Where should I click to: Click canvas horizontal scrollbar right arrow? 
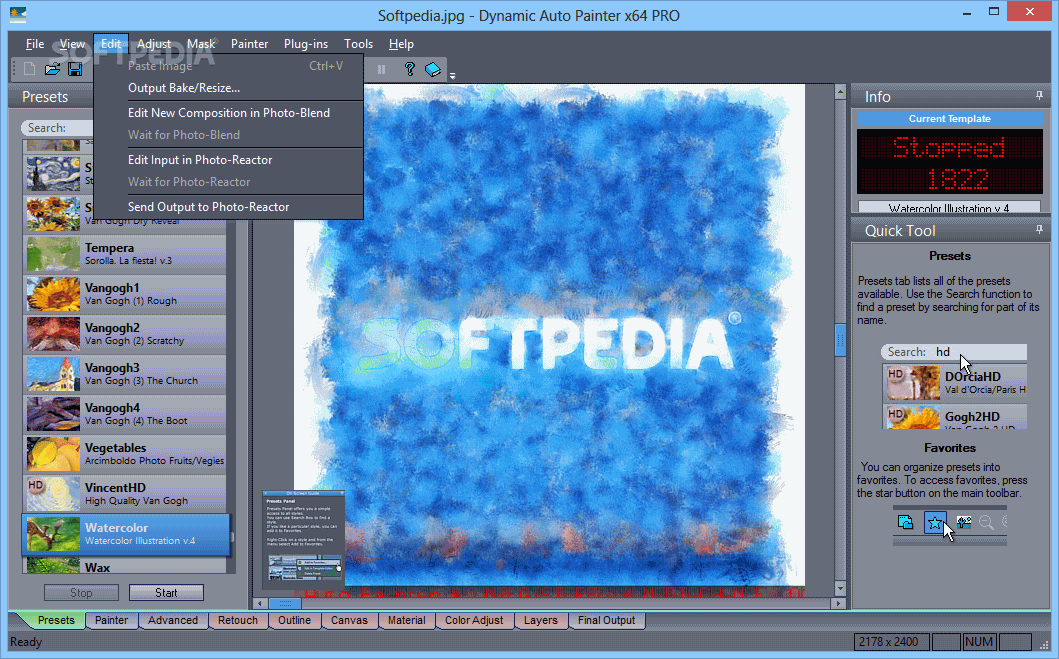tap(839, 603)
